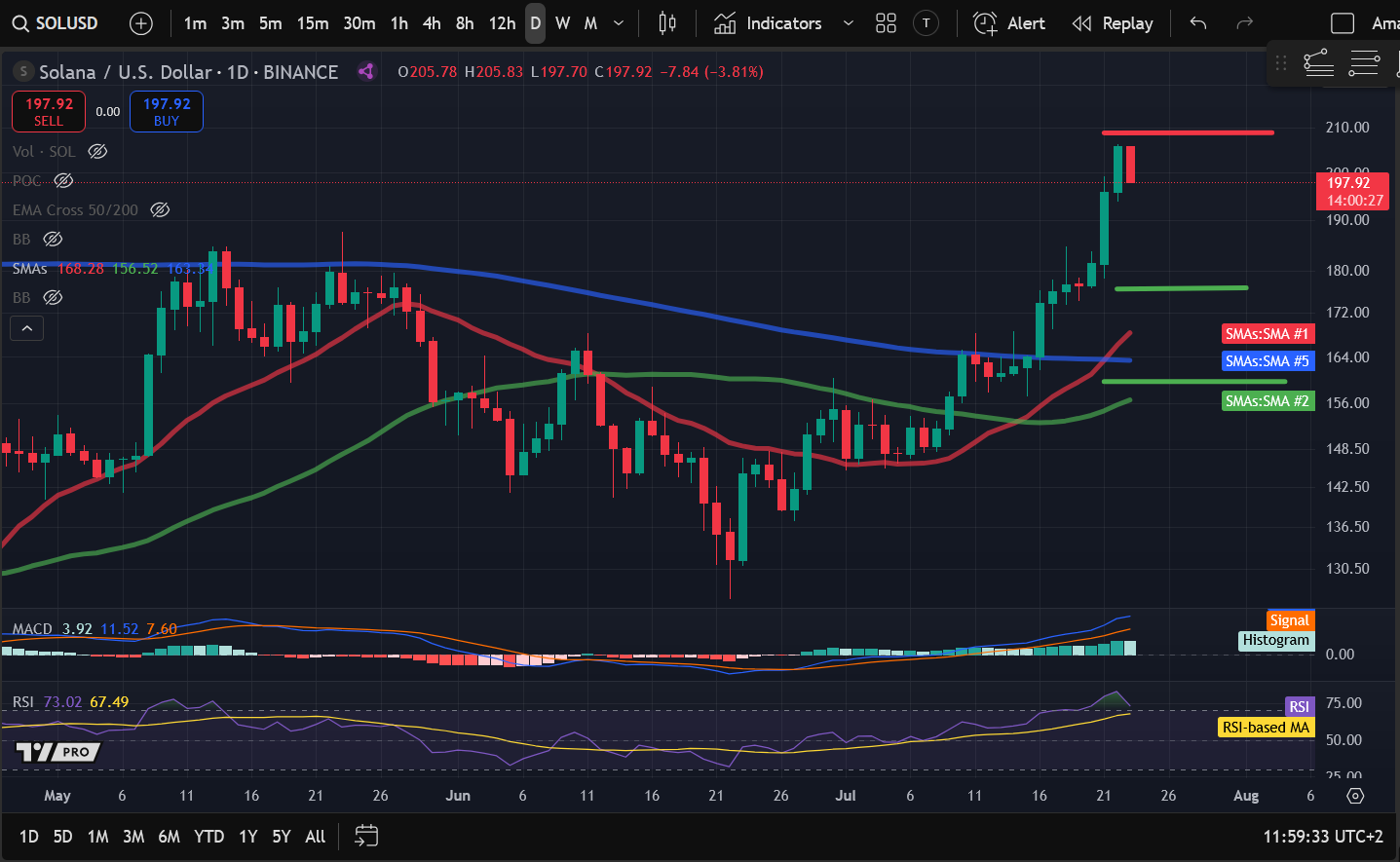
Task: Open the layout grid selector
Action: [x=886, y=23]
